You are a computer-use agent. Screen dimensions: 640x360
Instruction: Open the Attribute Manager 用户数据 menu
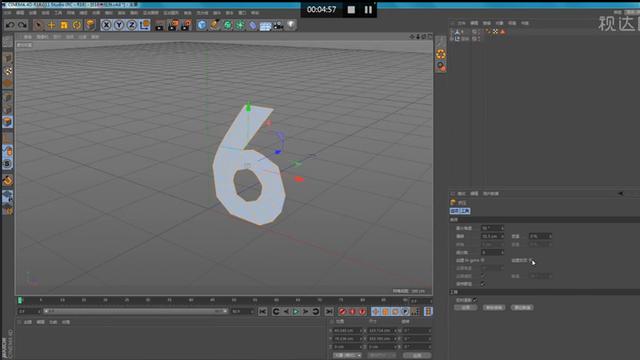(x=491, y=193)
